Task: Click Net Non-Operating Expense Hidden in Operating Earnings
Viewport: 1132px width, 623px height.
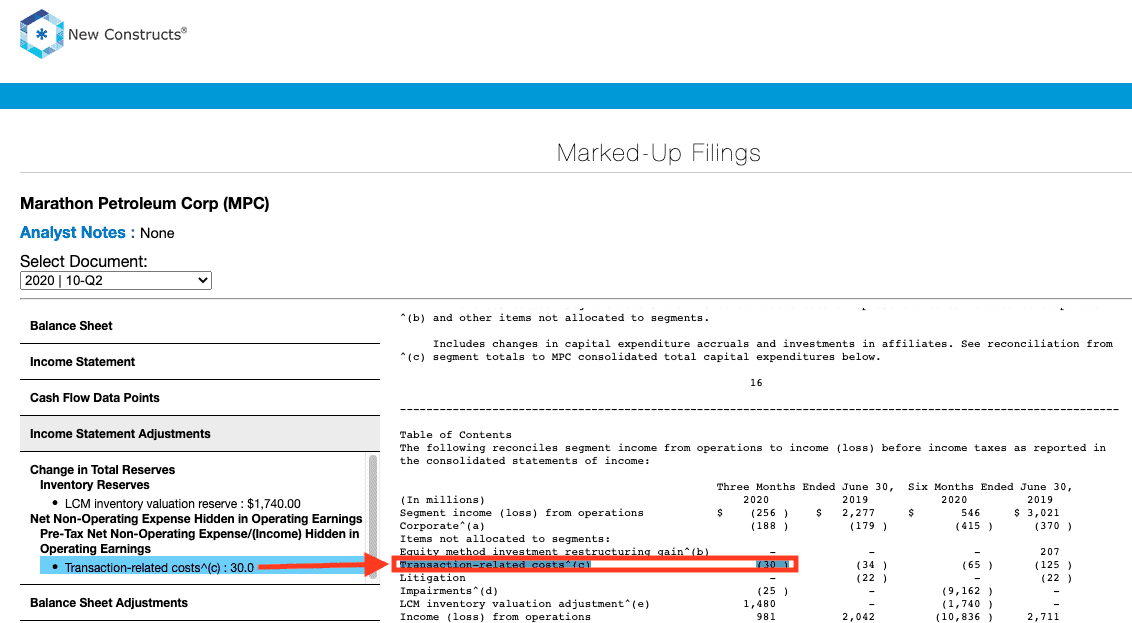Action: coord(196,519)
